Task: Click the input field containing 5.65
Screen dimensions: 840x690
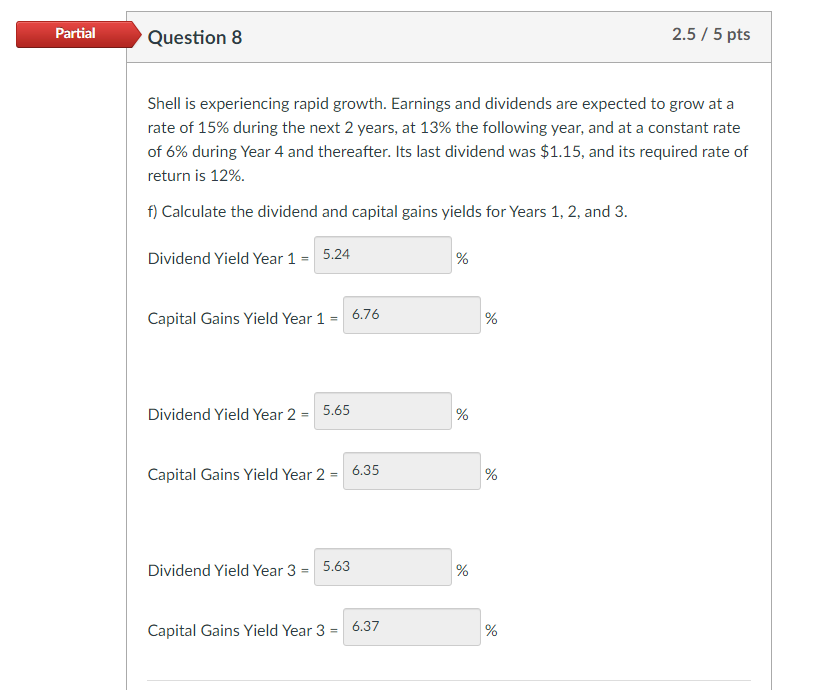Action: point(382,411)
